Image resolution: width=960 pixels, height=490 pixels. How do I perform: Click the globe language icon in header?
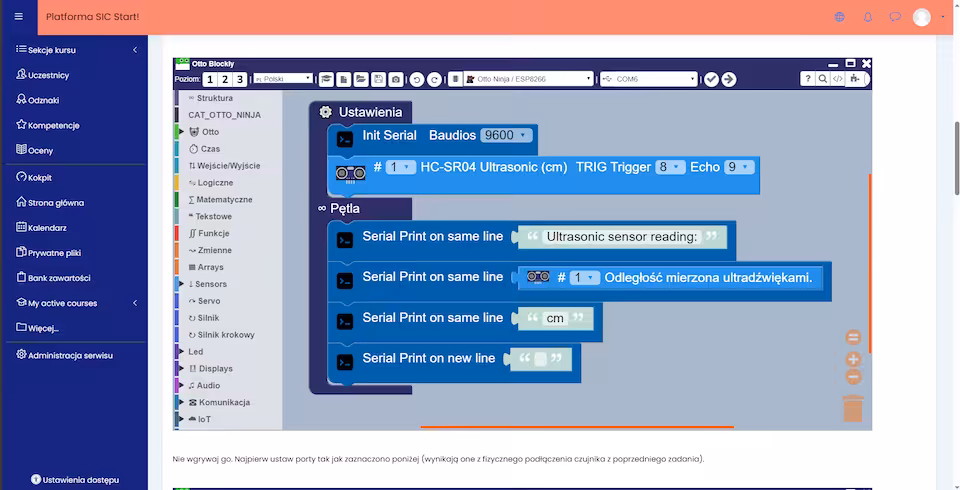click(839, 17)
